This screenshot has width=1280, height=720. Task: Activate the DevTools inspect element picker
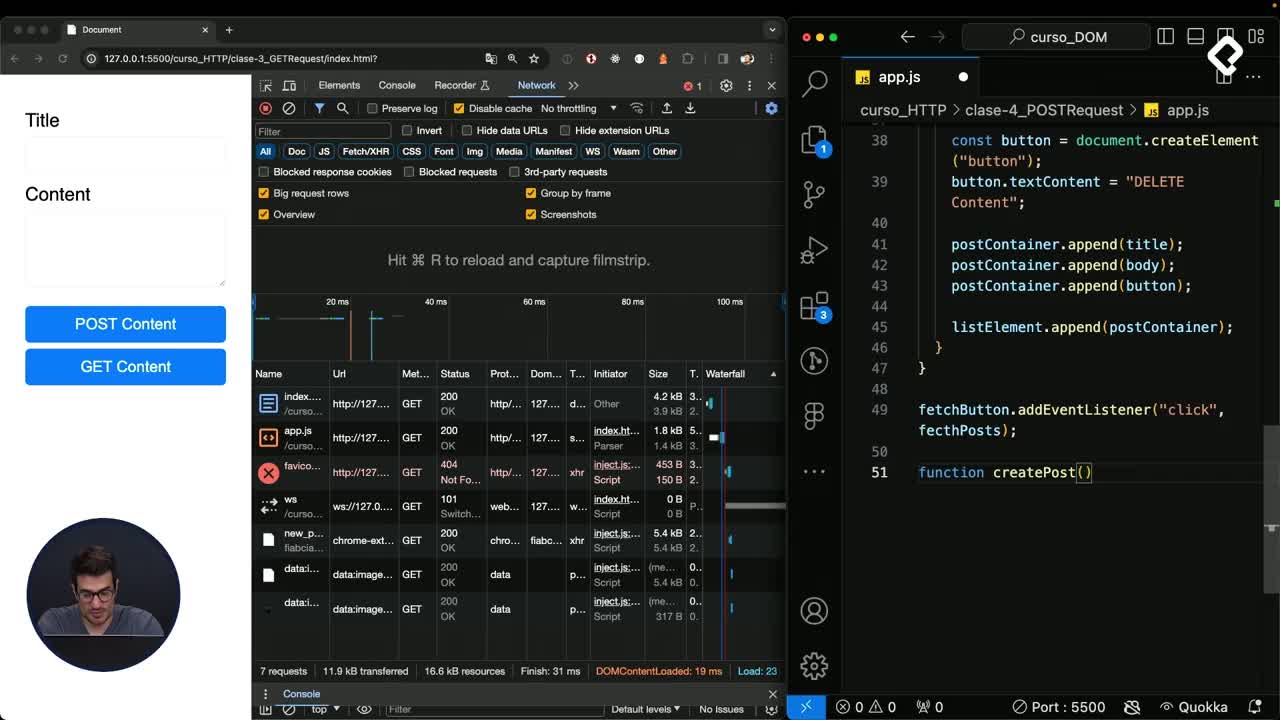[x=265, y=86]
